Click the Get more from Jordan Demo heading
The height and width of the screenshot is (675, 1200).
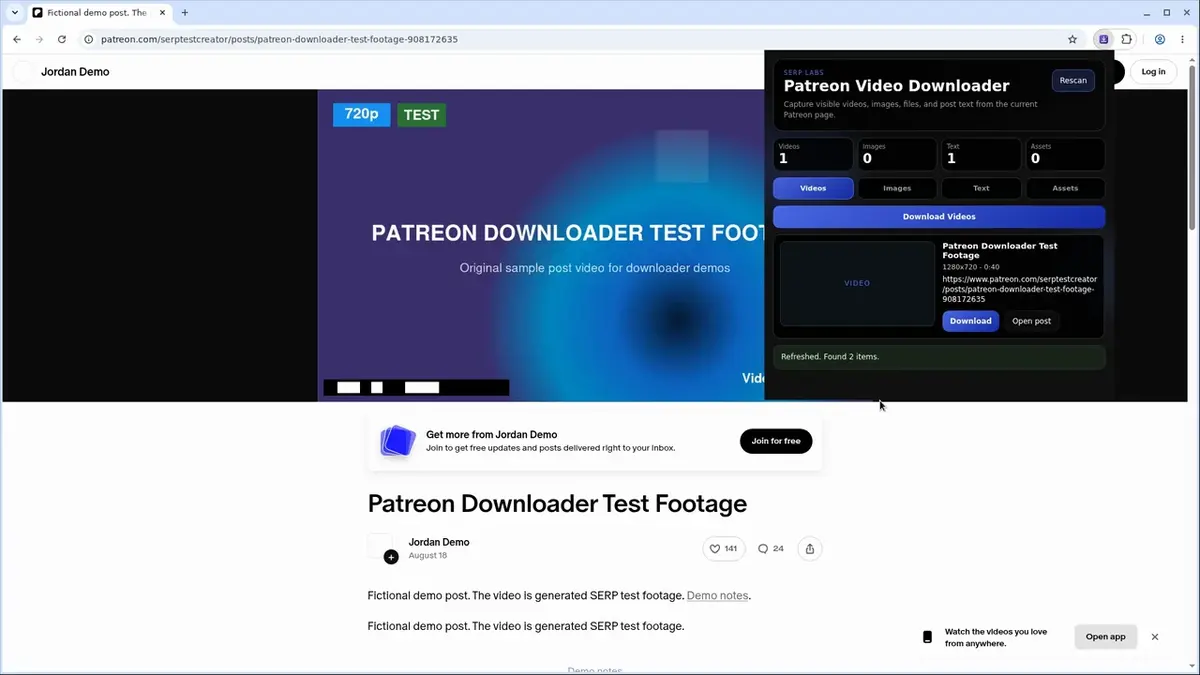(x=491, y=435)
